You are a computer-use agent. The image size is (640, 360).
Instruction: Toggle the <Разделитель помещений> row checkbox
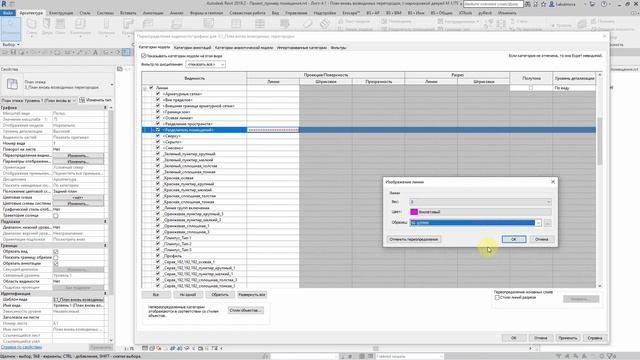(158, 130)
